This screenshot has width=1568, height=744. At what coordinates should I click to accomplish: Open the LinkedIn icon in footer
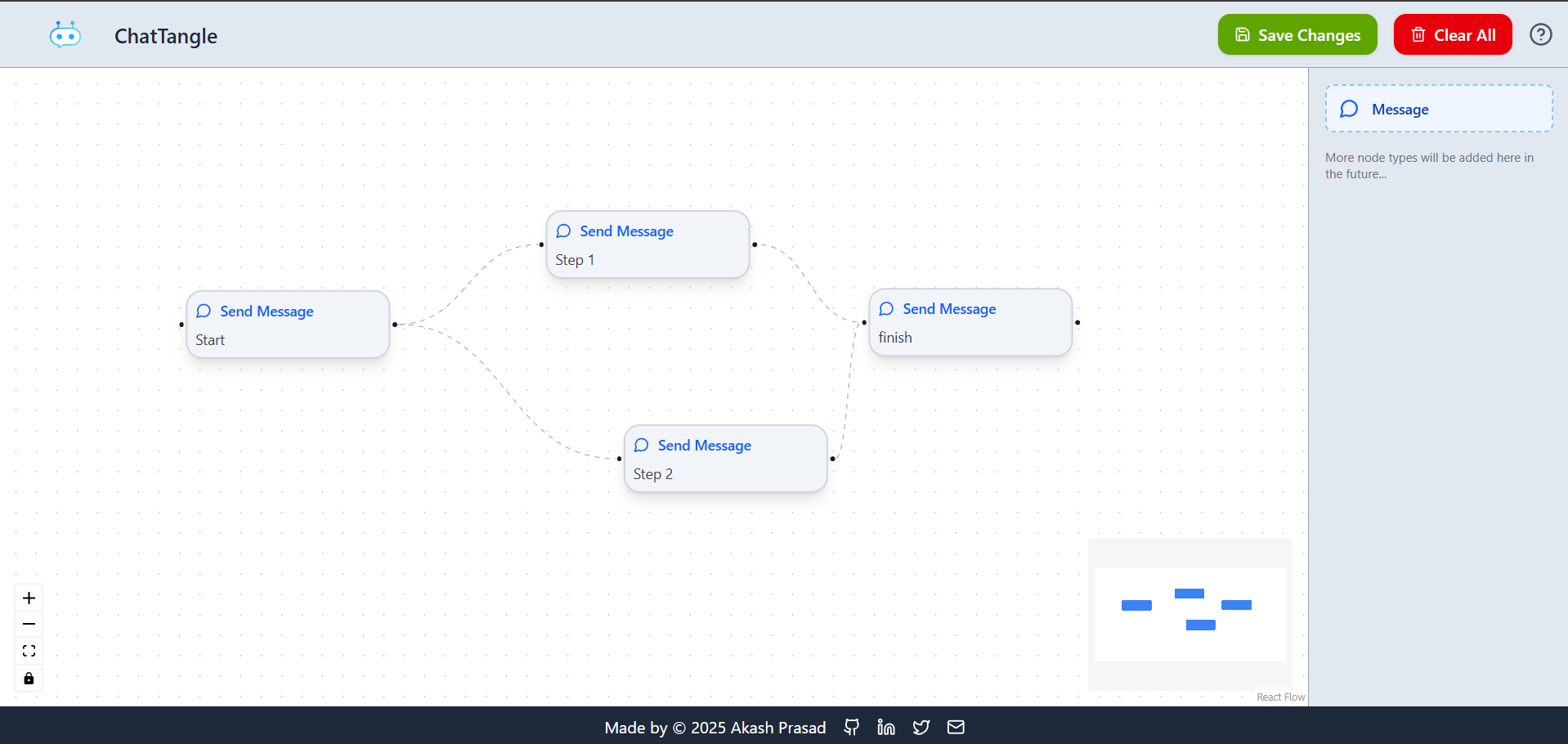tap(886, 727)
